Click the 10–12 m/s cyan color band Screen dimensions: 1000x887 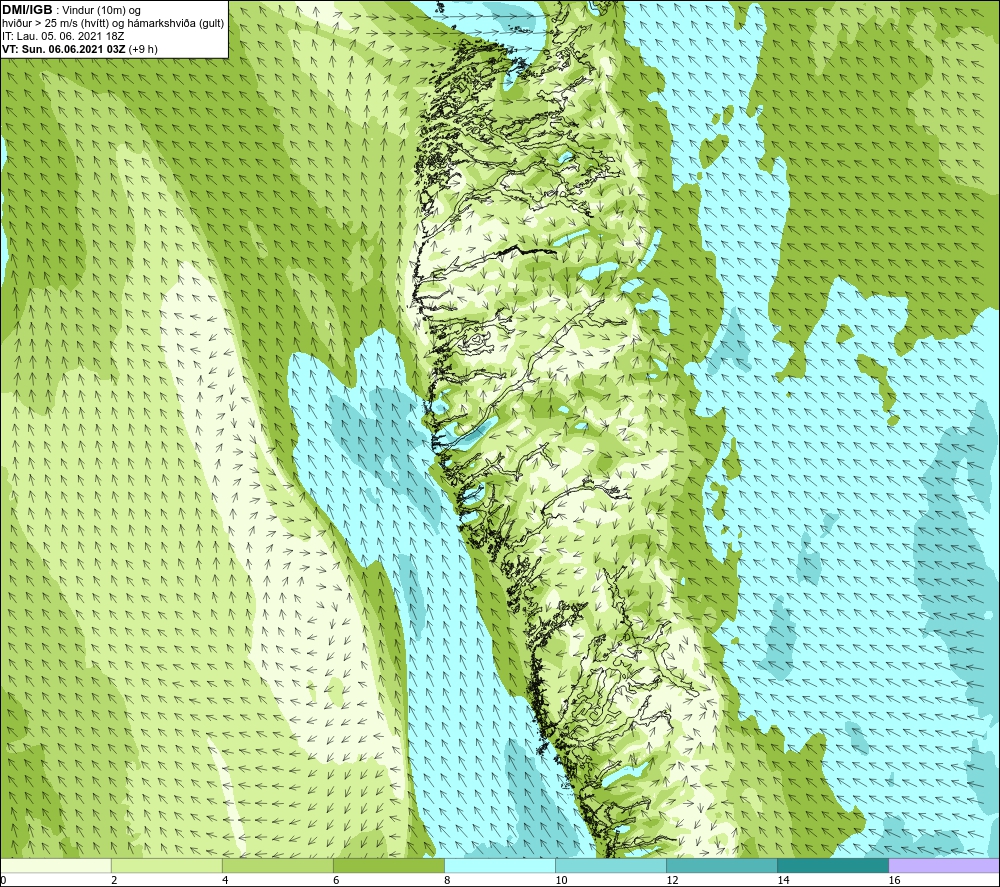[611, 865]
